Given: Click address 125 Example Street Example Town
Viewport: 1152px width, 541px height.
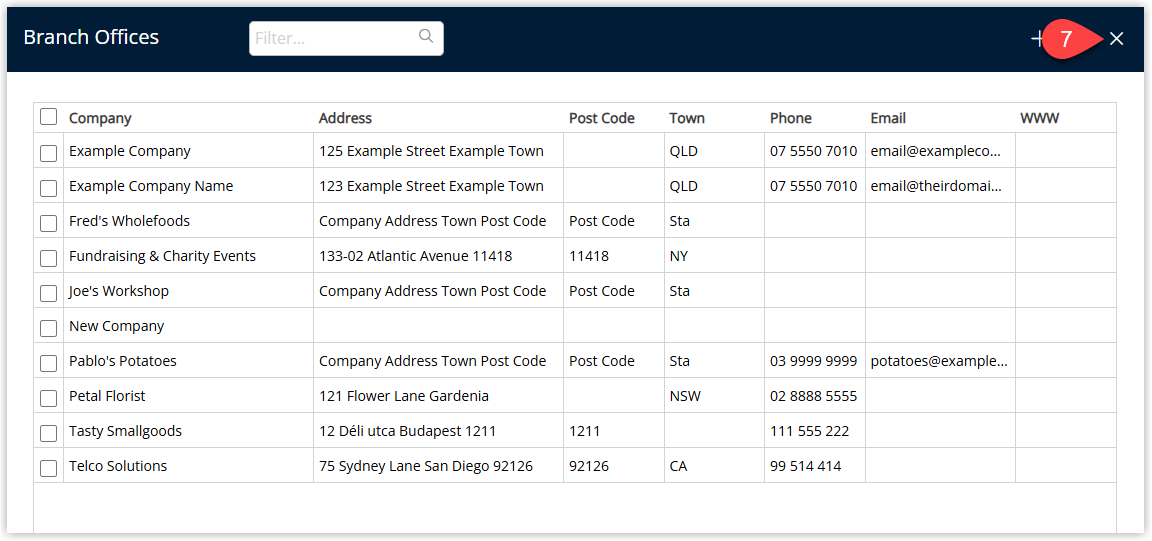Looking at the screenshot, I should pyautogui.click(x=431, y=151).
